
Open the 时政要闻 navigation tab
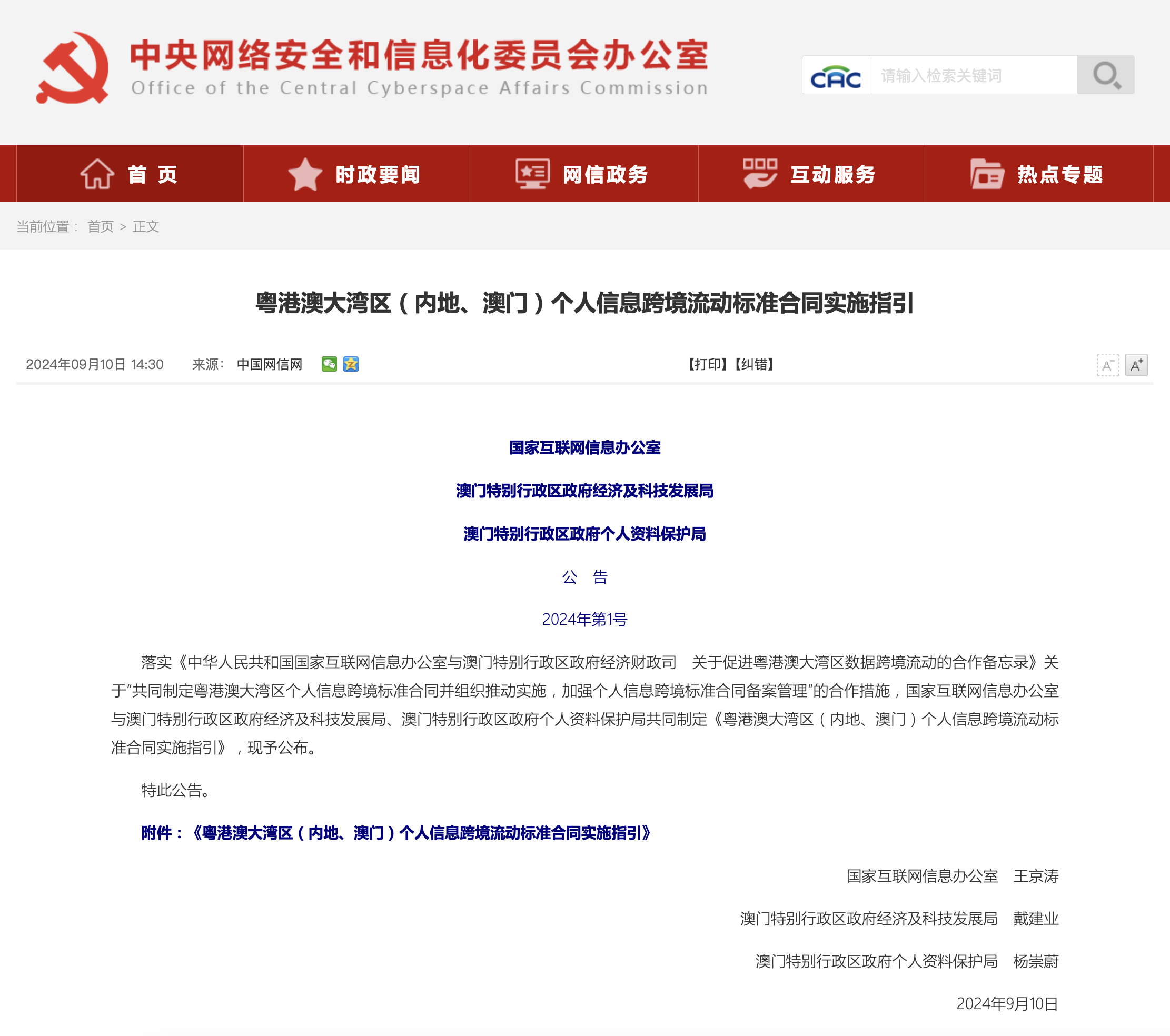click(378, 175)
